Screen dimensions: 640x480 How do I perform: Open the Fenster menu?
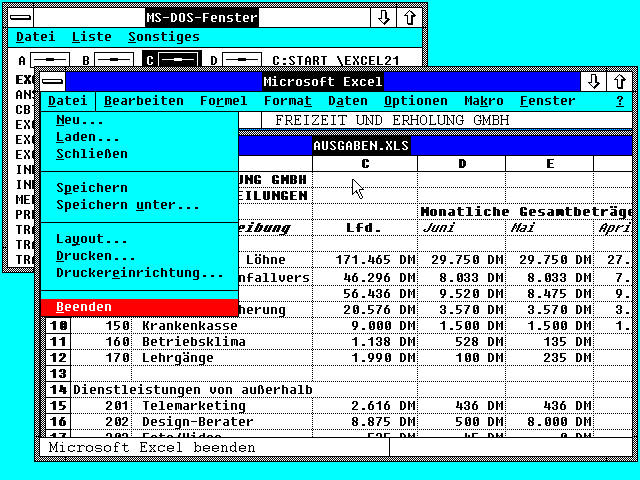click(x=547, y=101)
